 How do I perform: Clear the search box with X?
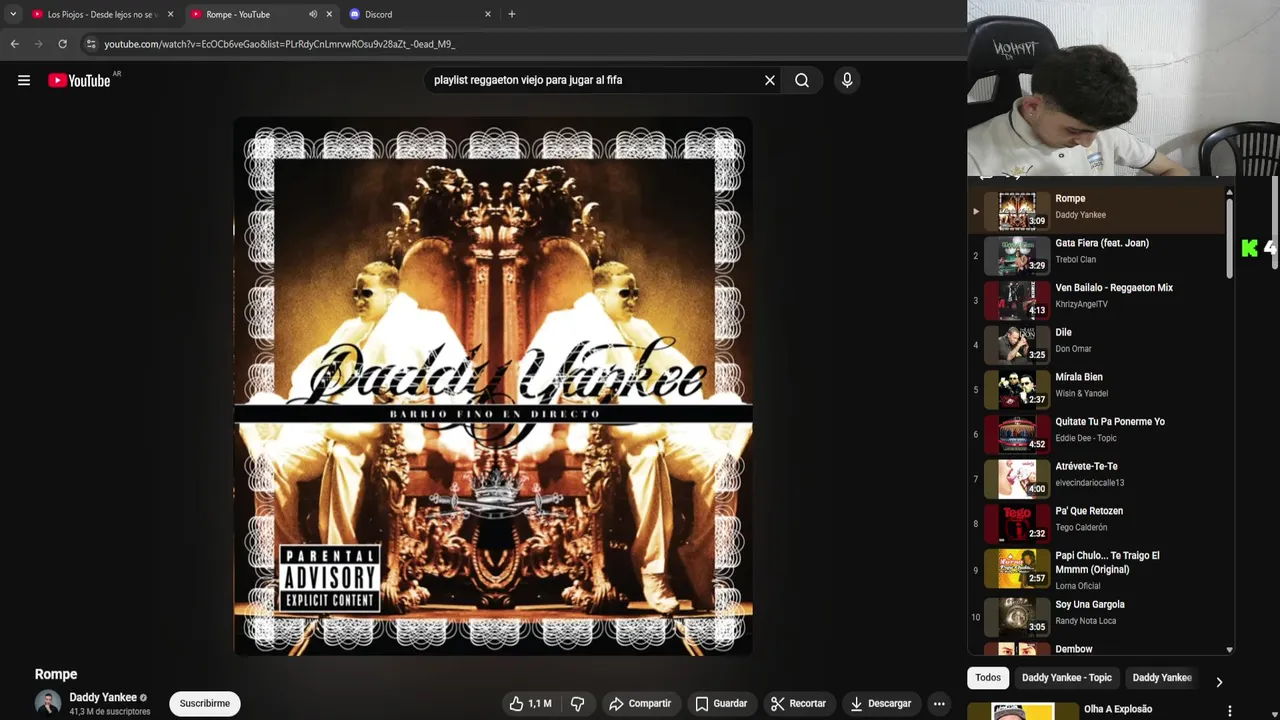click(x=770, y=80)
